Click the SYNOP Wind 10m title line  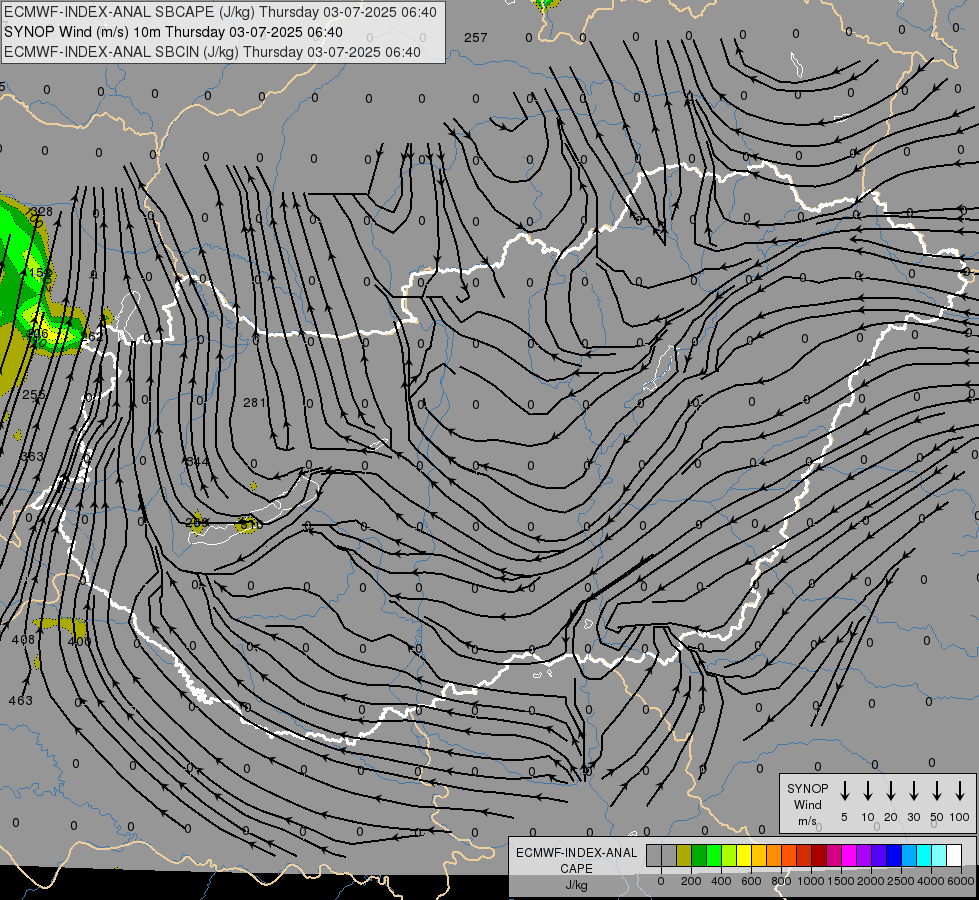[x=173, y=32]
